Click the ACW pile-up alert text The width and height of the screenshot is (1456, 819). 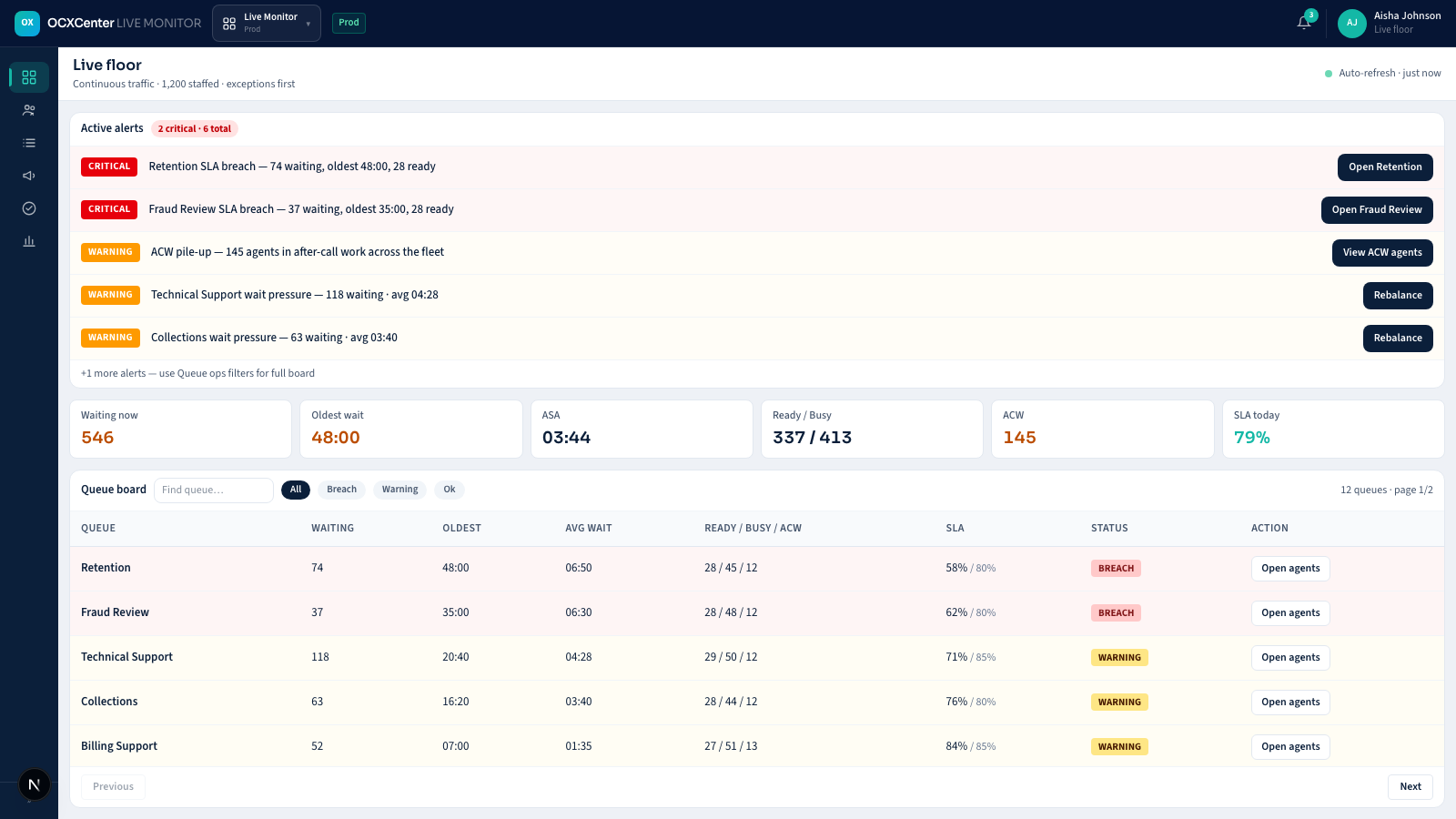coord(298,252)
